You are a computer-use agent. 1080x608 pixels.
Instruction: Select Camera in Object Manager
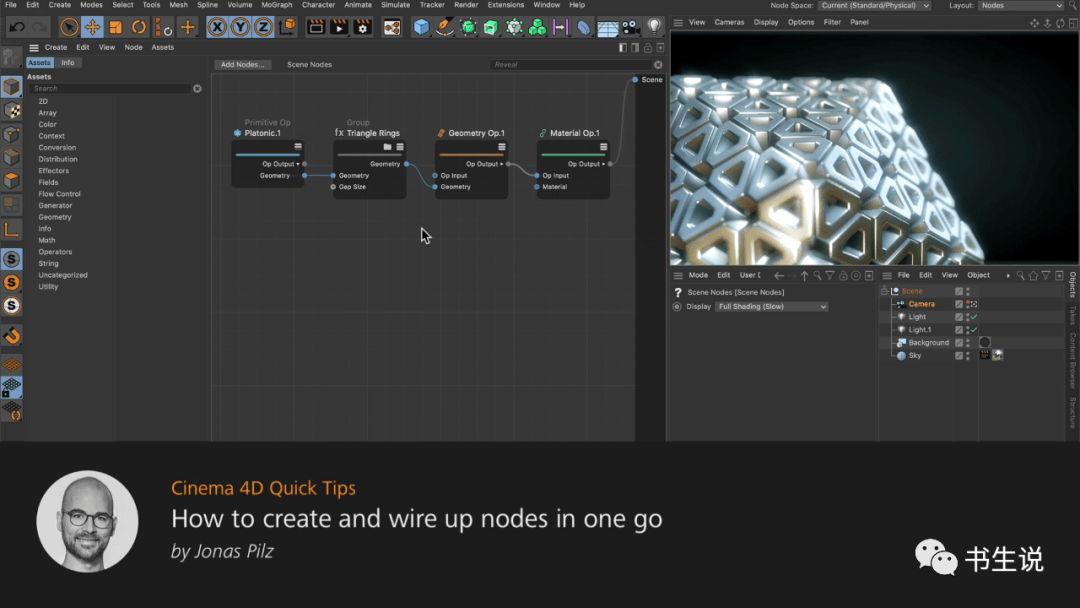click(921, 304)
